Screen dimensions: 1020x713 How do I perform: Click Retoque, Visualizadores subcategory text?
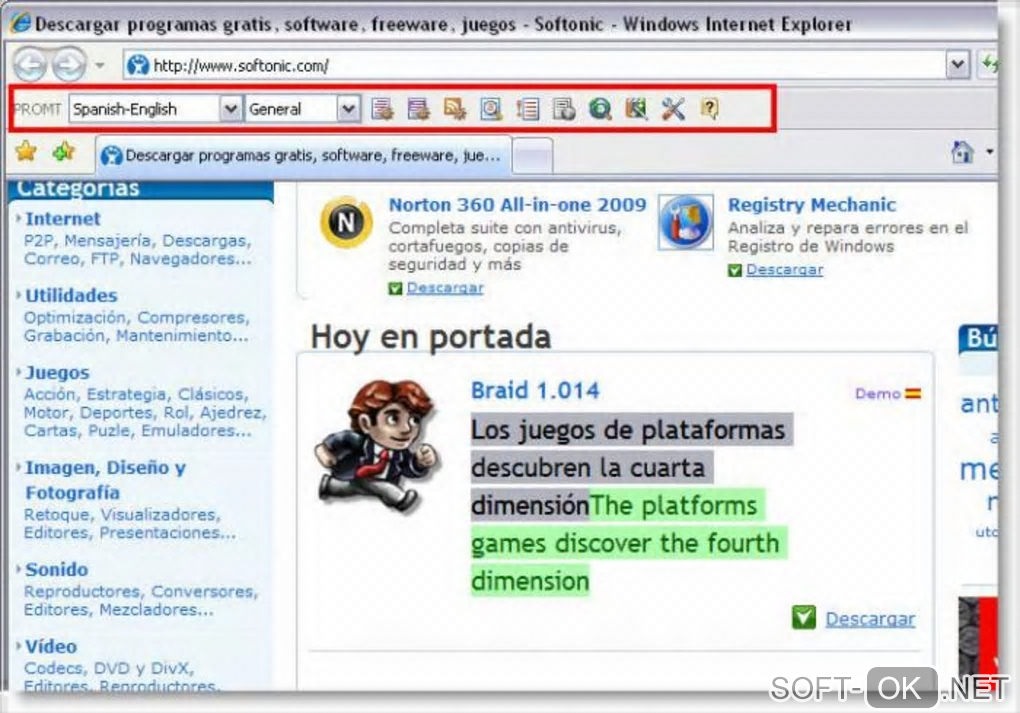(122, 515)
